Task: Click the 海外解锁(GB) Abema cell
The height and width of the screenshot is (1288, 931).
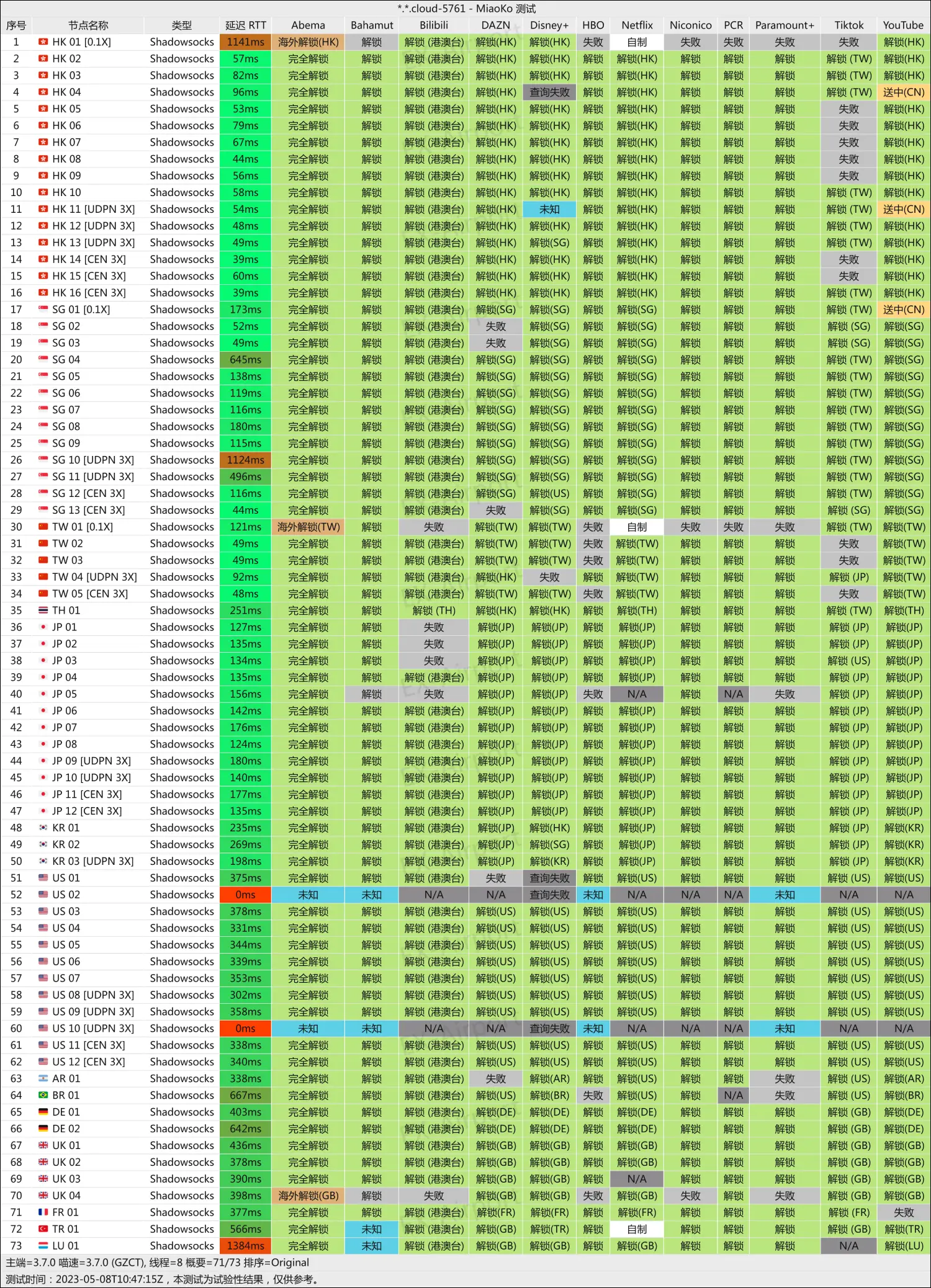Action: coord(308,1196)
